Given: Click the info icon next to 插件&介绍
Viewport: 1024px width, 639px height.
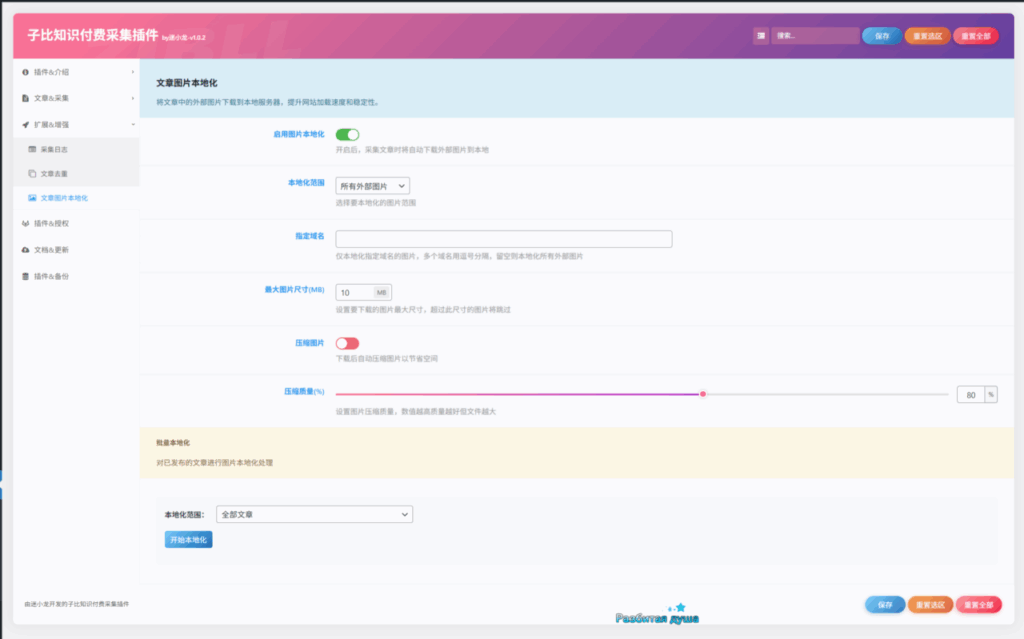Looking at the screenshot, I should point(25,72).
